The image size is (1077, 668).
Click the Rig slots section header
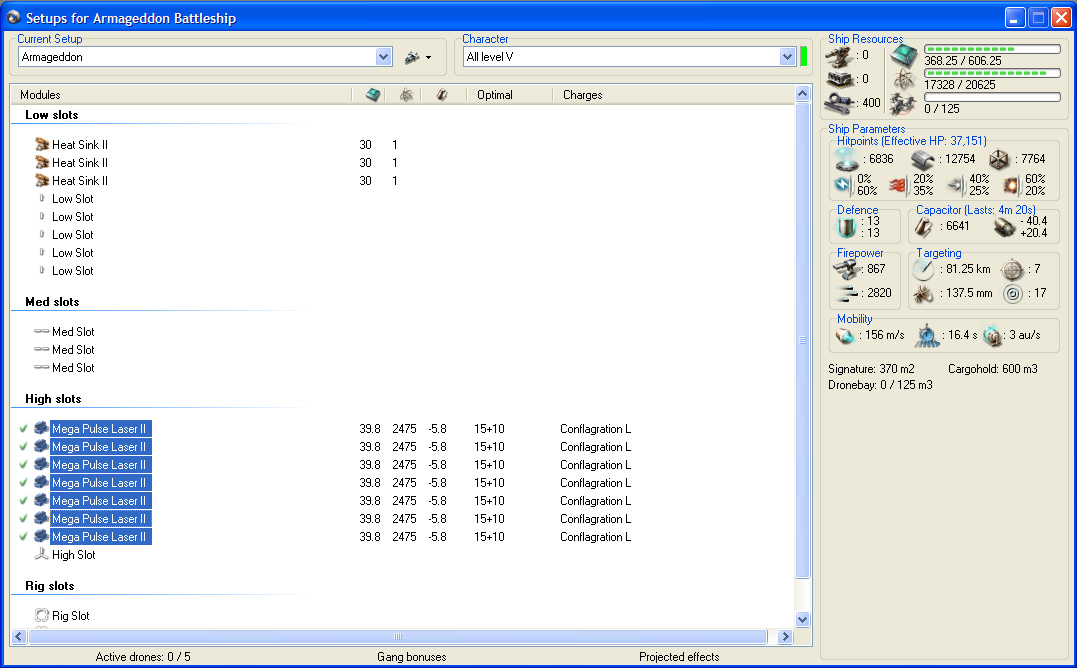click(x=49, y=586)
